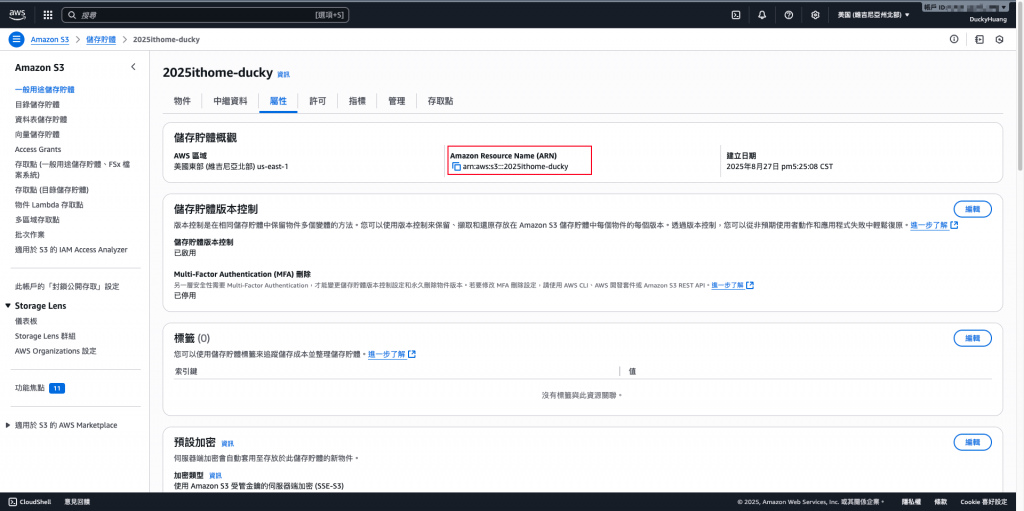This screenshot has width=1024, height=511.
Task: Open 存取點 (目錄儲存貯體) in sidebar
Action: coord(52,190)
